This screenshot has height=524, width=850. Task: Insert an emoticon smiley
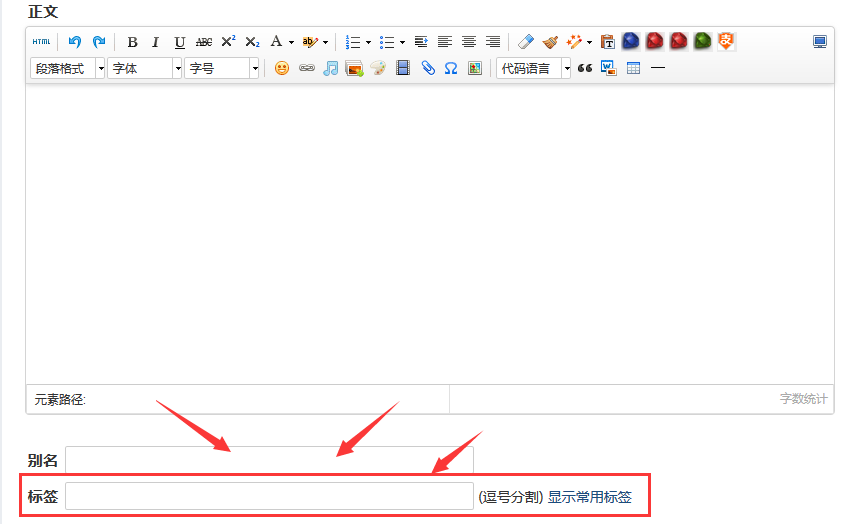[x=281, y=68]
